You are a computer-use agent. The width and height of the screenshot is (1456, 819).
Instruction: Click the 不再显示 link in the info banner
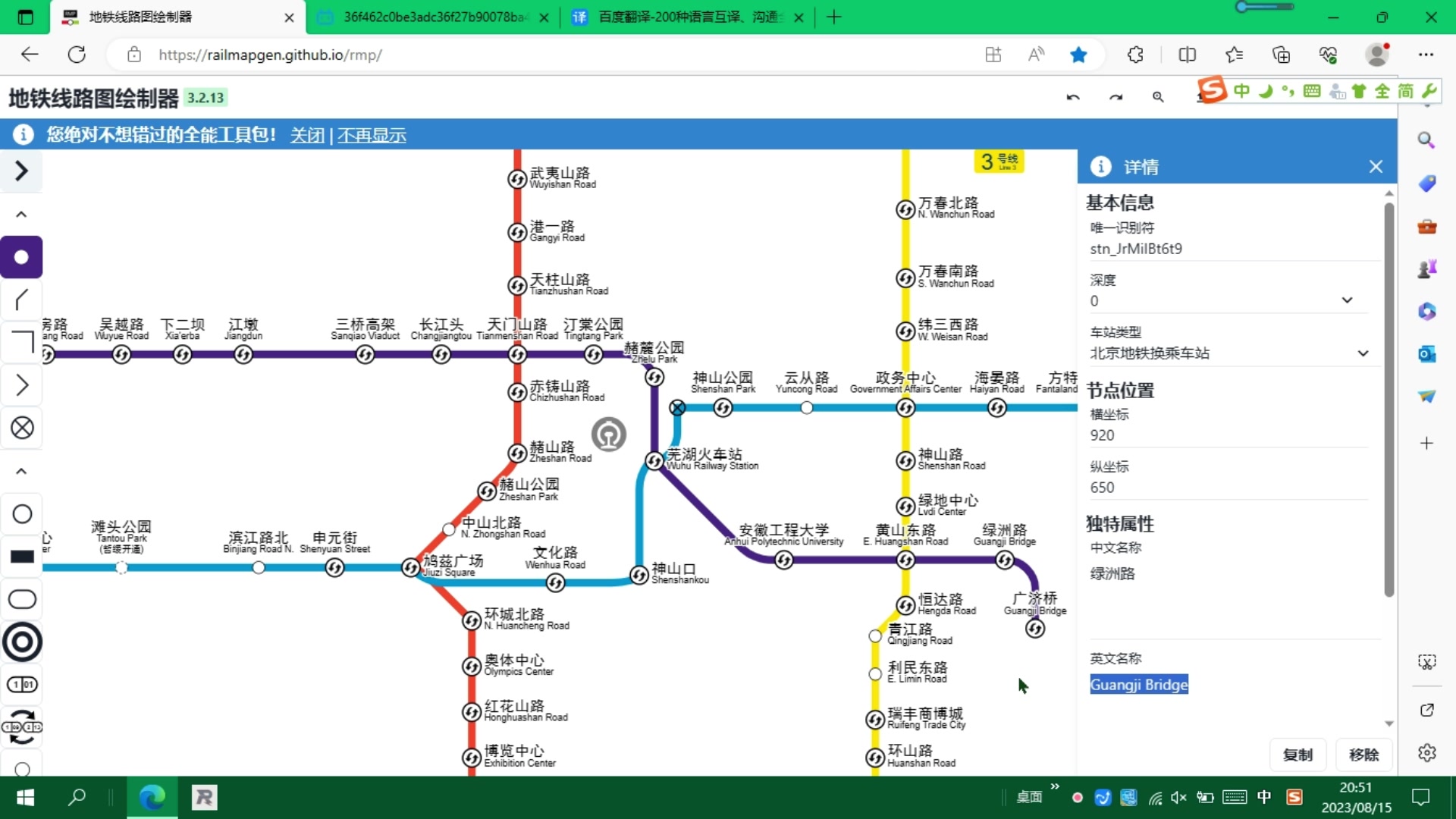point(372,135)
